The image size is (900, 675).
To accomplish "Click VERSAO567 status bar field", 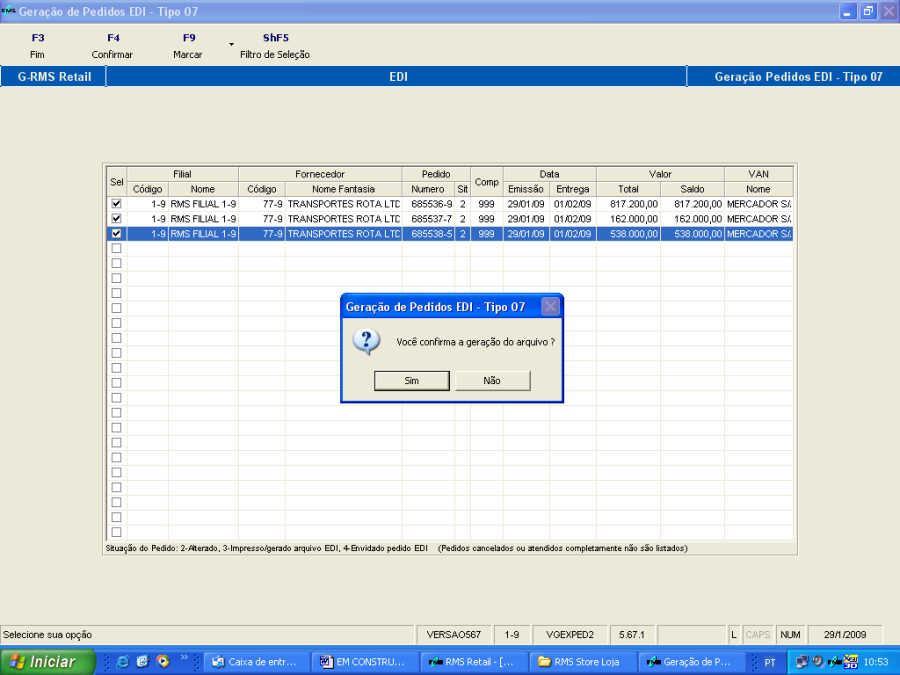I will 453,635.
